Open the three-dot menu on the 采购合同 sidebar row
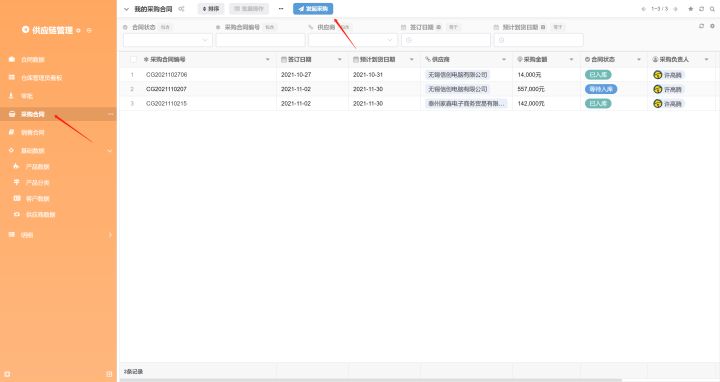 pos(110,114)
